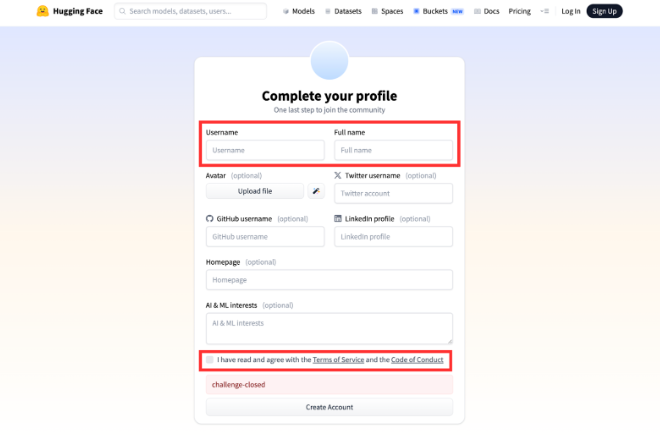This screenshot has height=443, width=660.
Task: Open Spaces from top navigation
Action: click(x=387, y=11)
